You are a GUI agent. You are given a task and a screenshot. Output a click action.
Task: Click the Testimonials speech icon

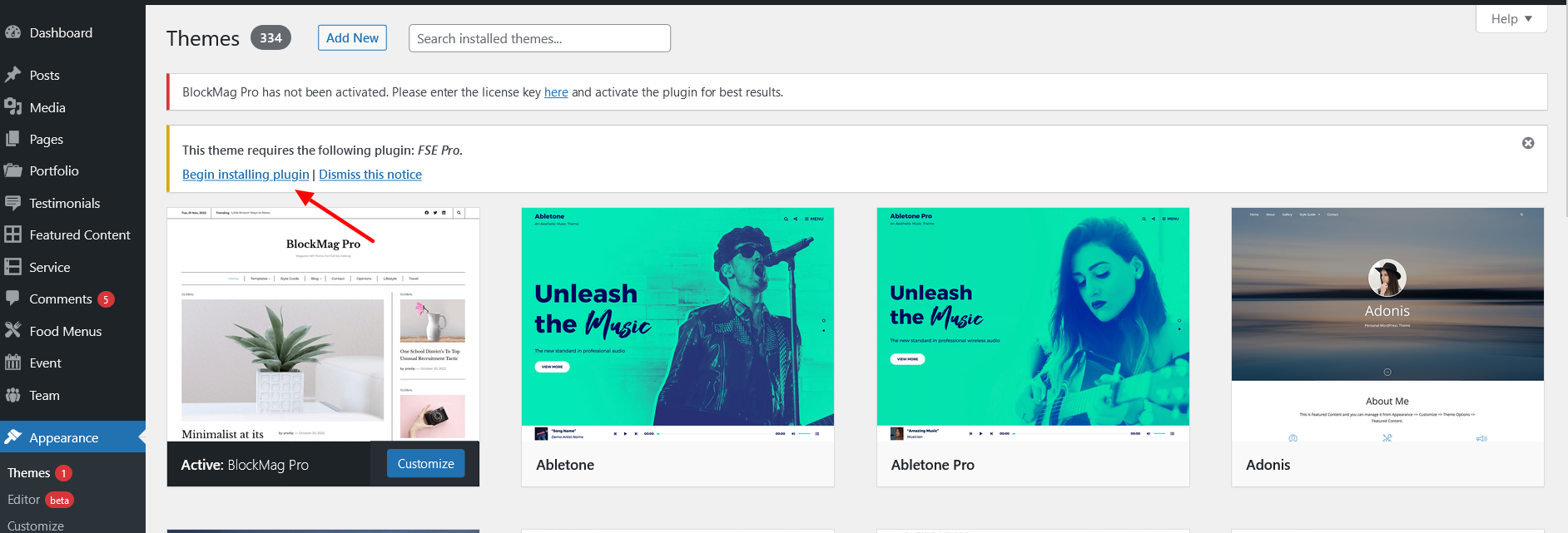point(12,203)
